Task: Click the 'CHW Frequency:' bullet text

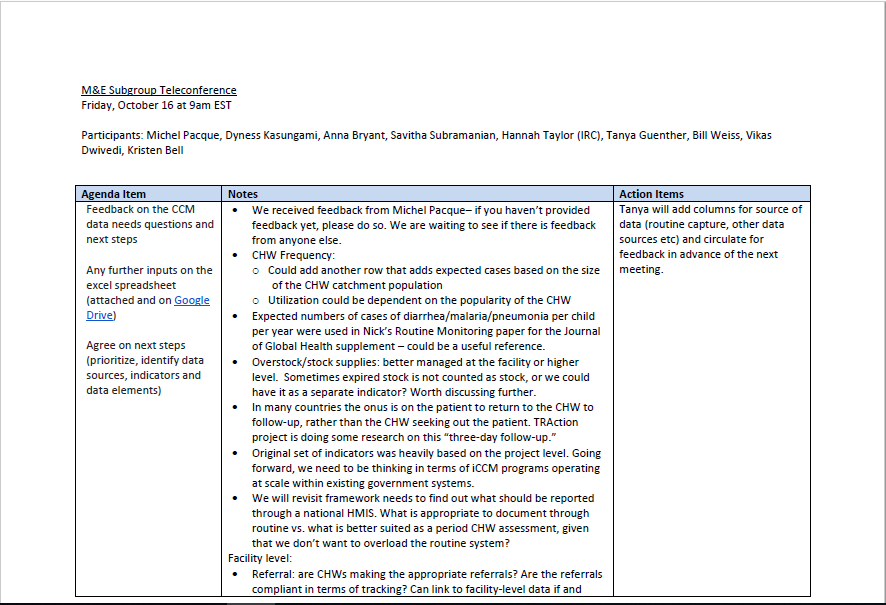Action: click(x=293, y=255)
